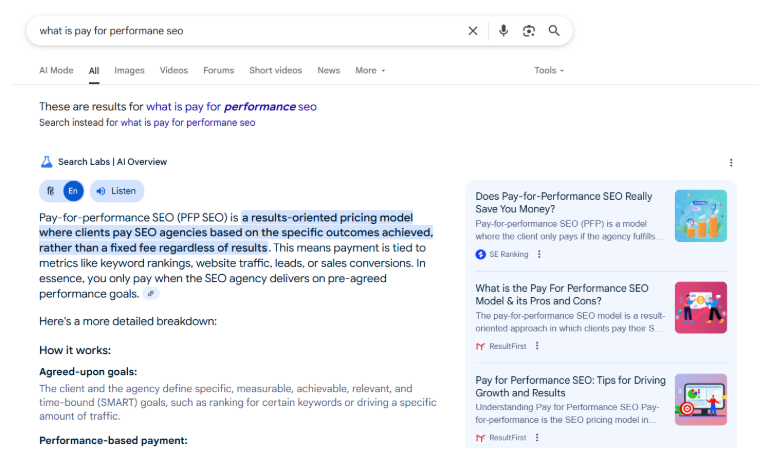Start voice search with the microphone icon
The image size is (759, 462).
pos(504,31)
